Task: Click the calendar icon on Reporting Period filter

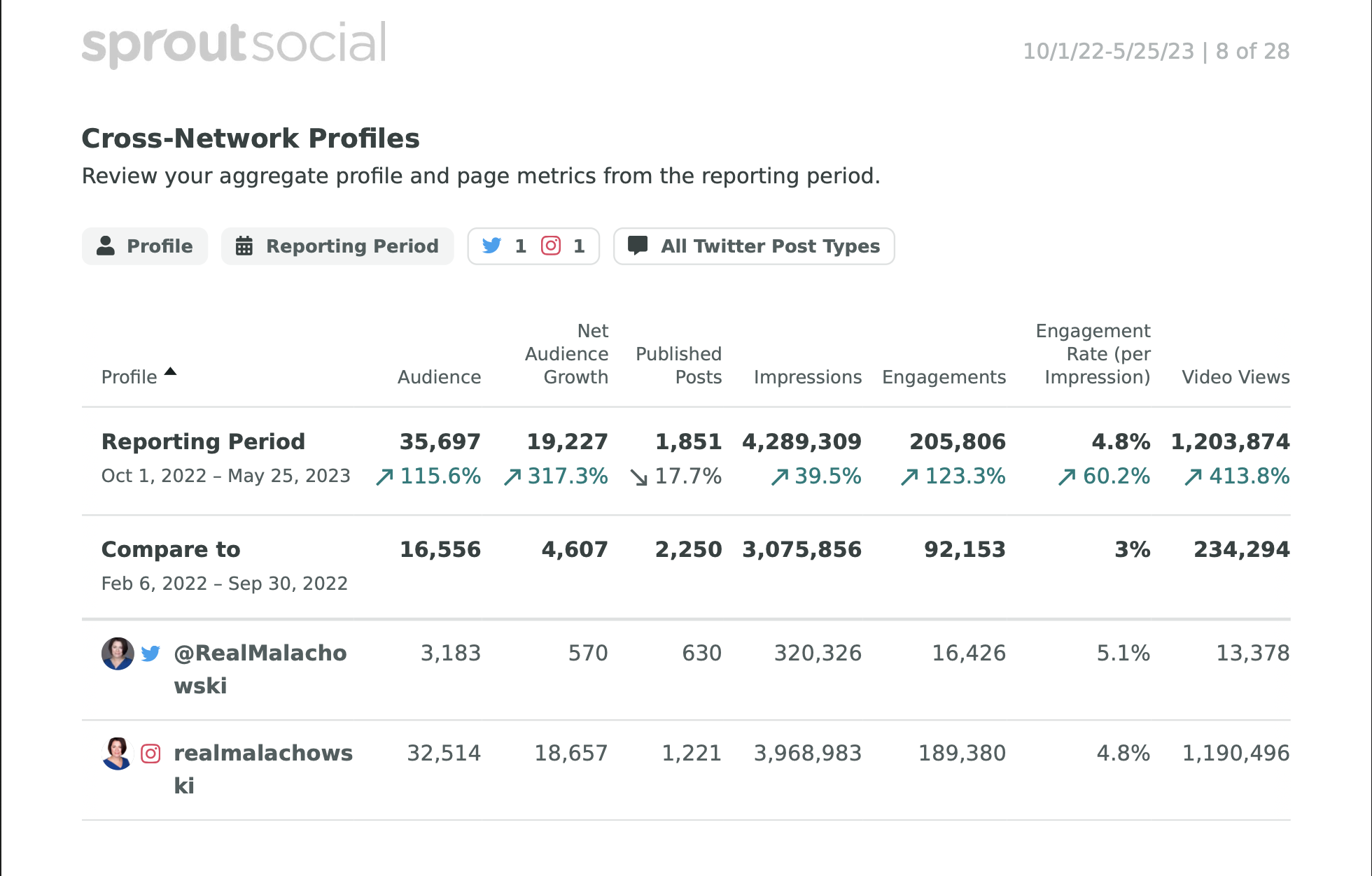Action: coord(244,246)
